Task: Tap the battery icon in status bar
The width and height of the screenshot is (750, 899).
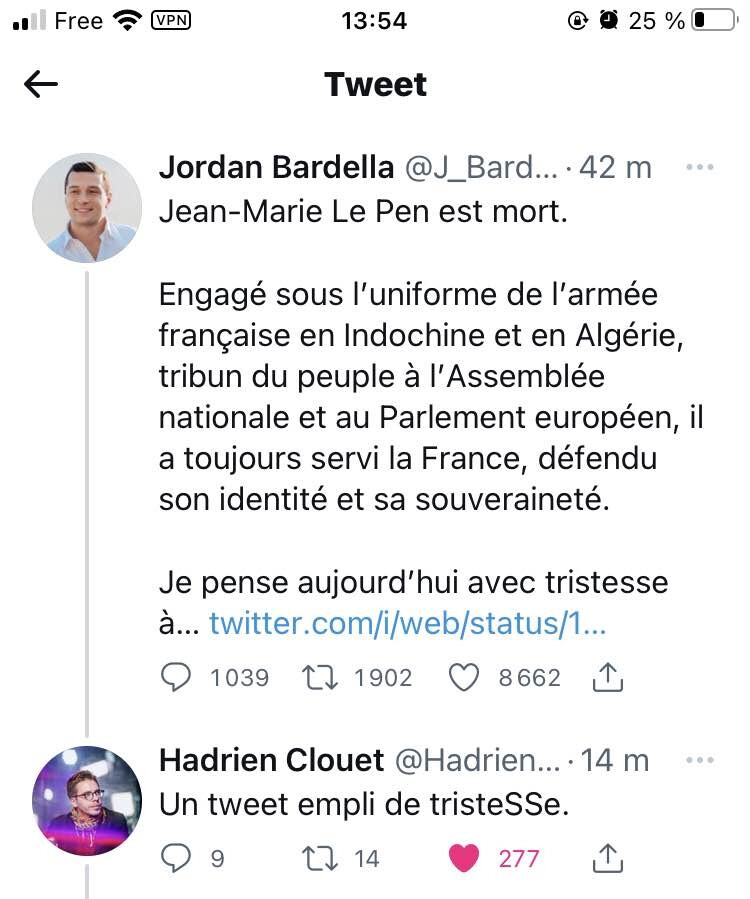Action: [713, 21]
